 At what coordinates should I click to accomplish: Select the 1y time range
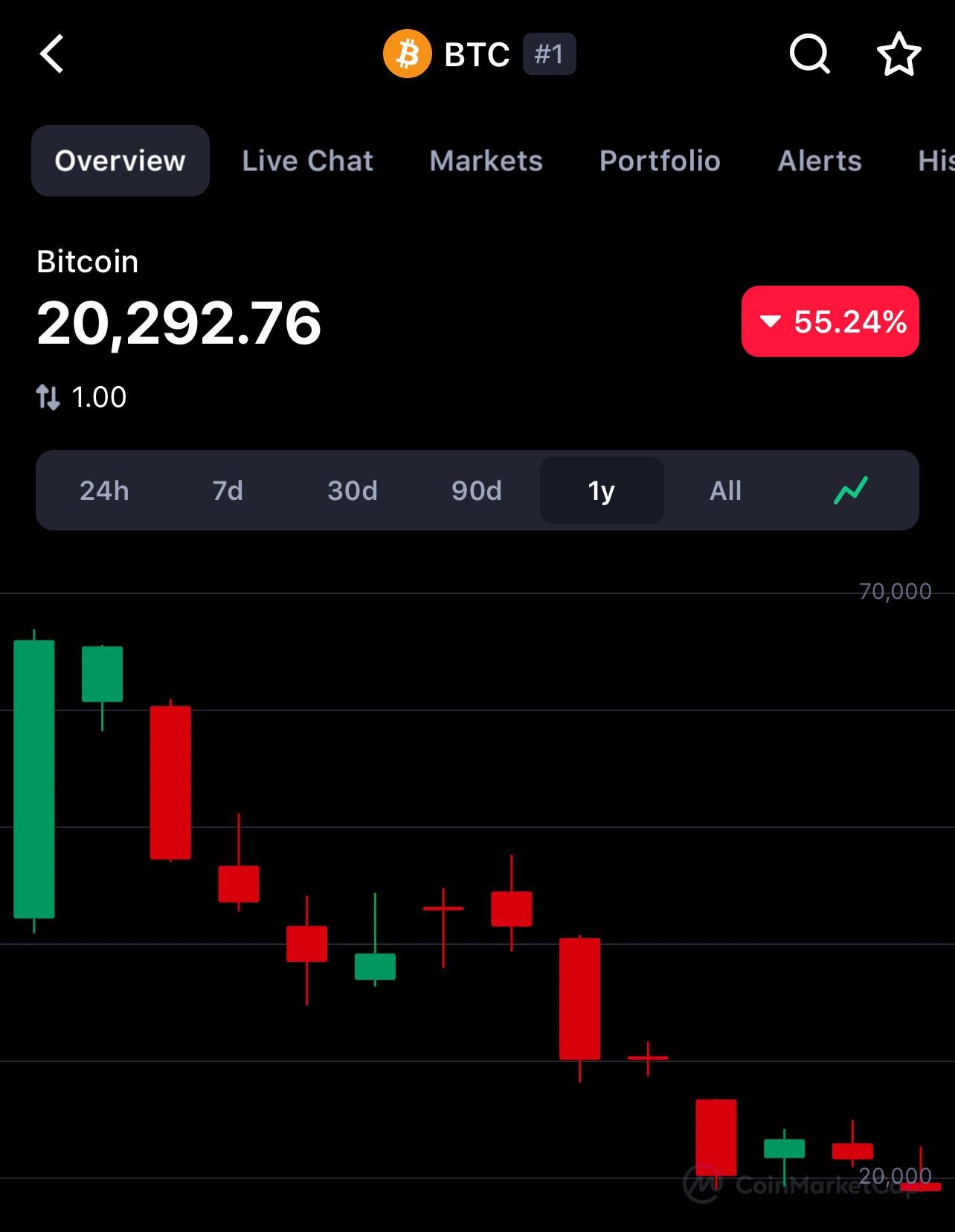(602, 491)
